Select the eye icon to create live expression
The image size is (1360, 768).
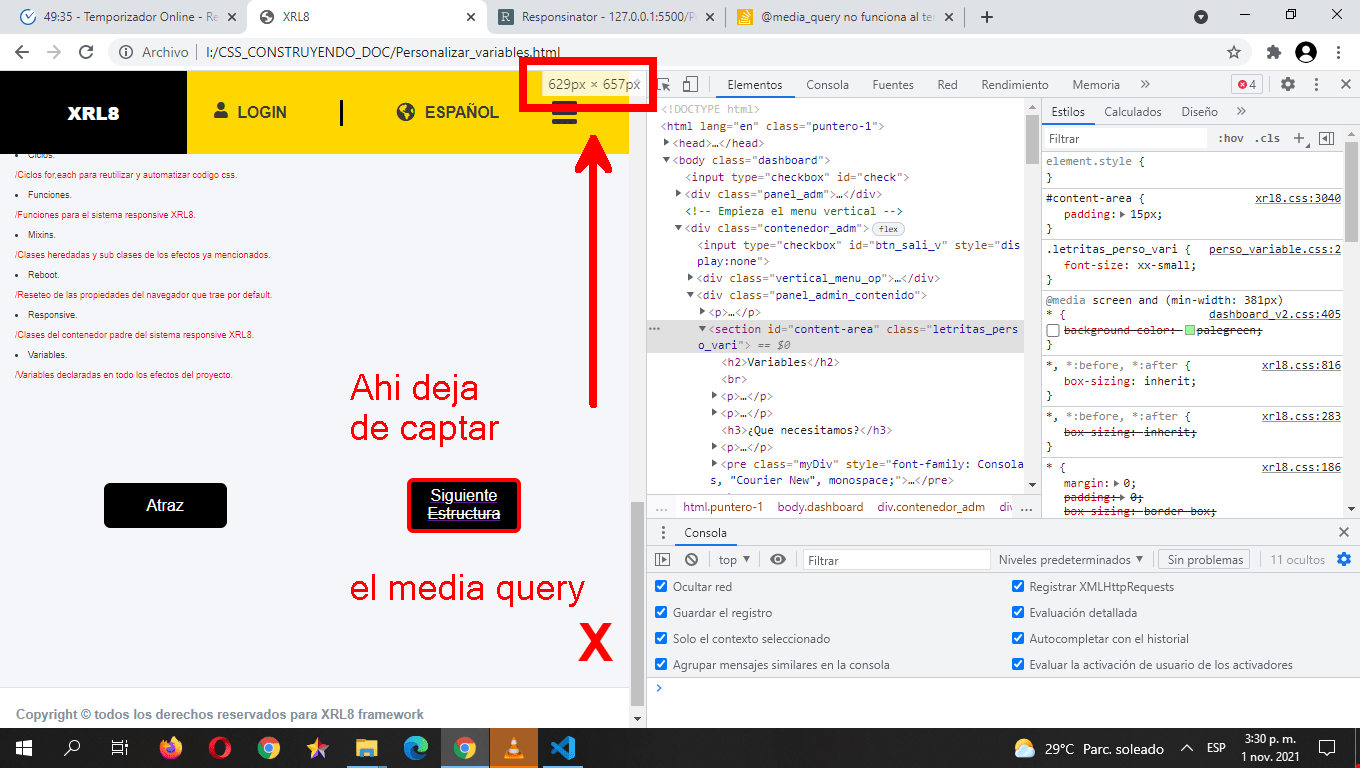[778, 559]
